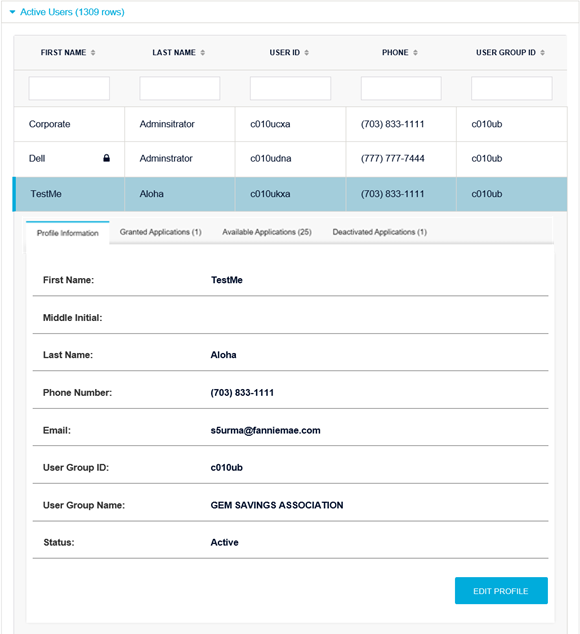Screen dimensions: 580x634
Task: Click the PHONE column header text
Action: click(x=395, y=53)
